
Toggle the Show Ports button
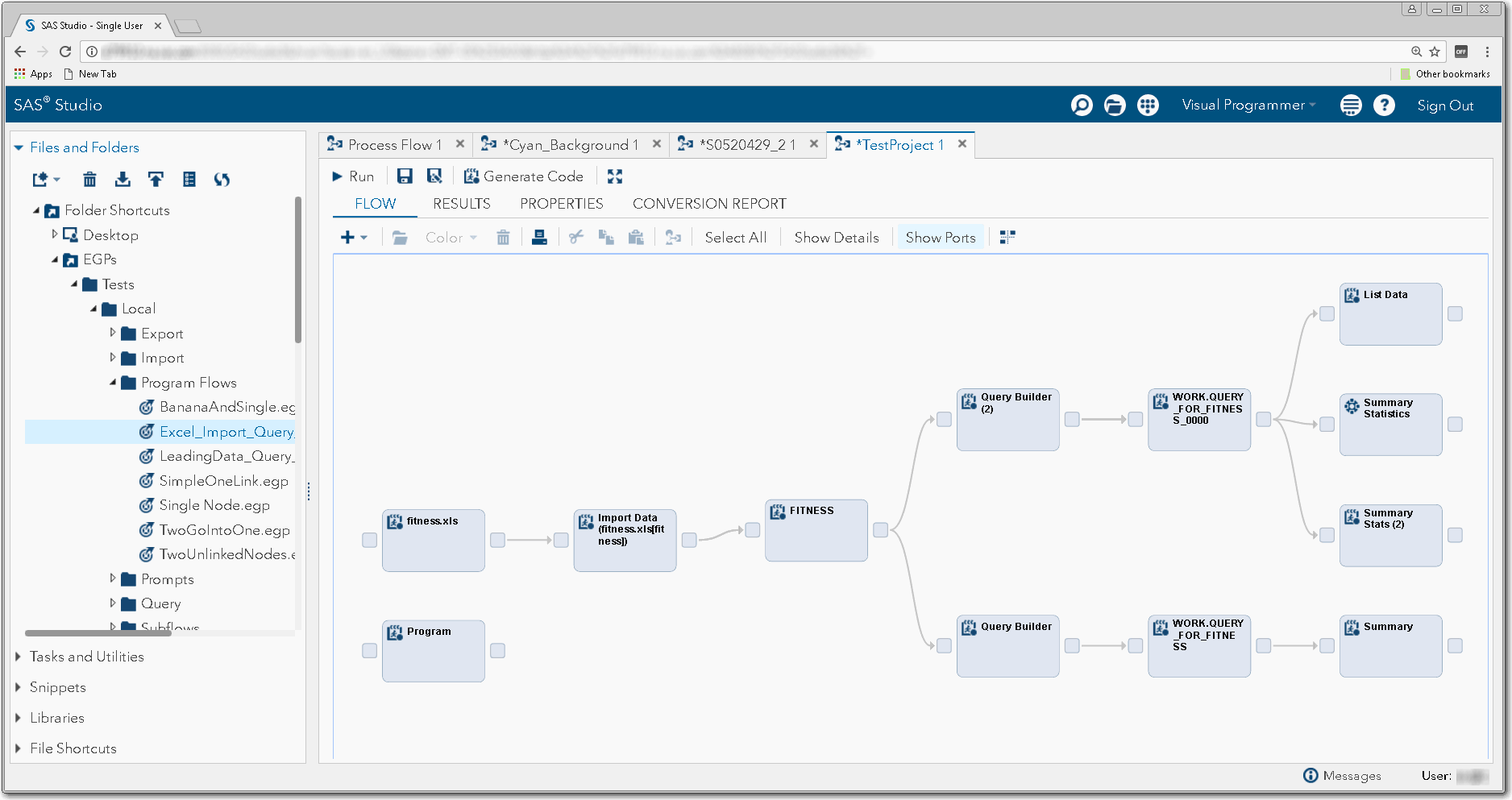(940, 238)
